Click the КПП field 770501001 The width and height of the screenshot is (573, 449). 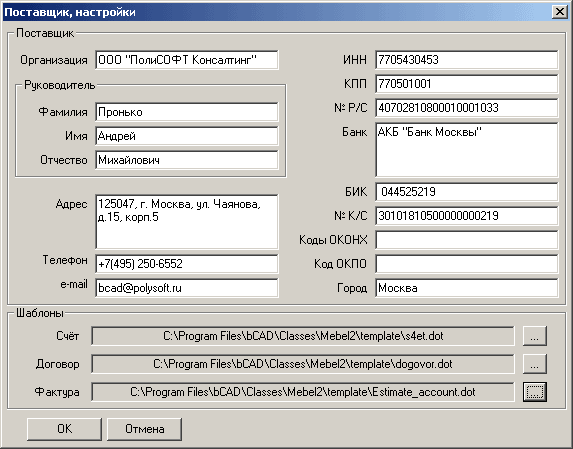coord(467,84)
